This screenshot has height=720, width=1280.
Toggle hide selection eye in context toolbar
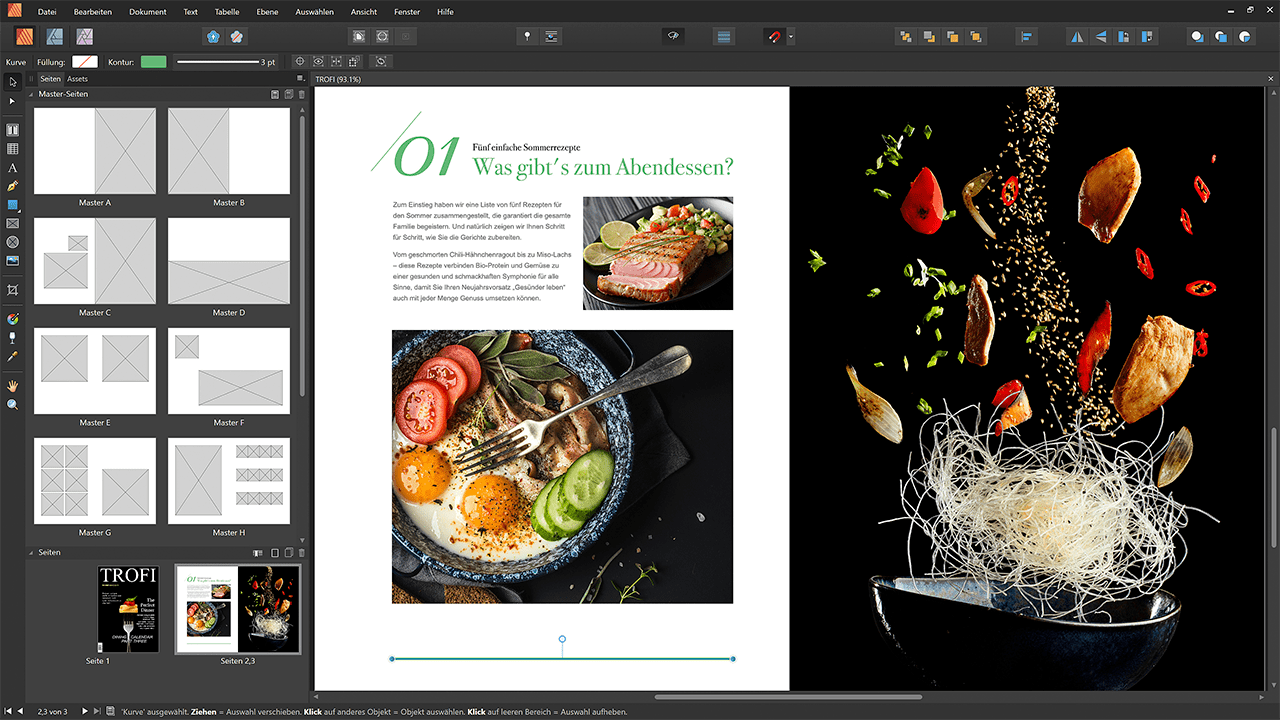point(318,61)
